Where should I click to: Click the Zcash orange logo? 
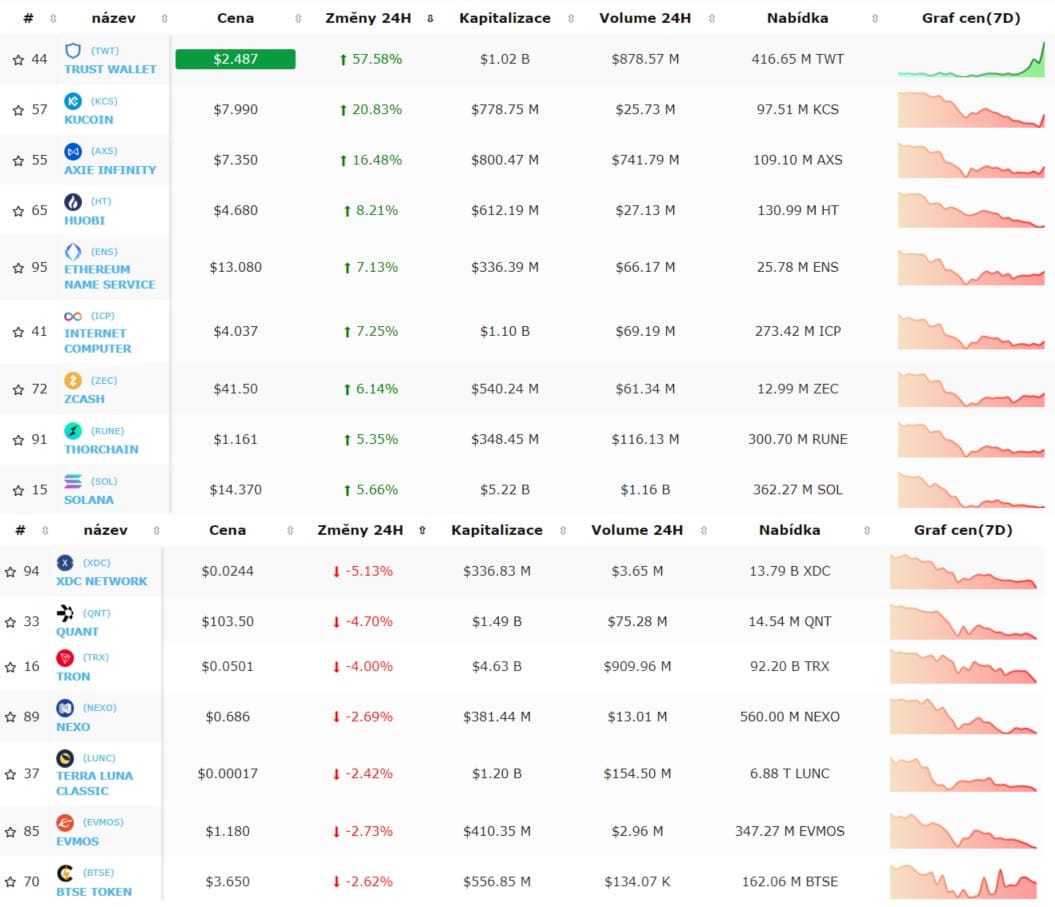click(x=73, y=381)
